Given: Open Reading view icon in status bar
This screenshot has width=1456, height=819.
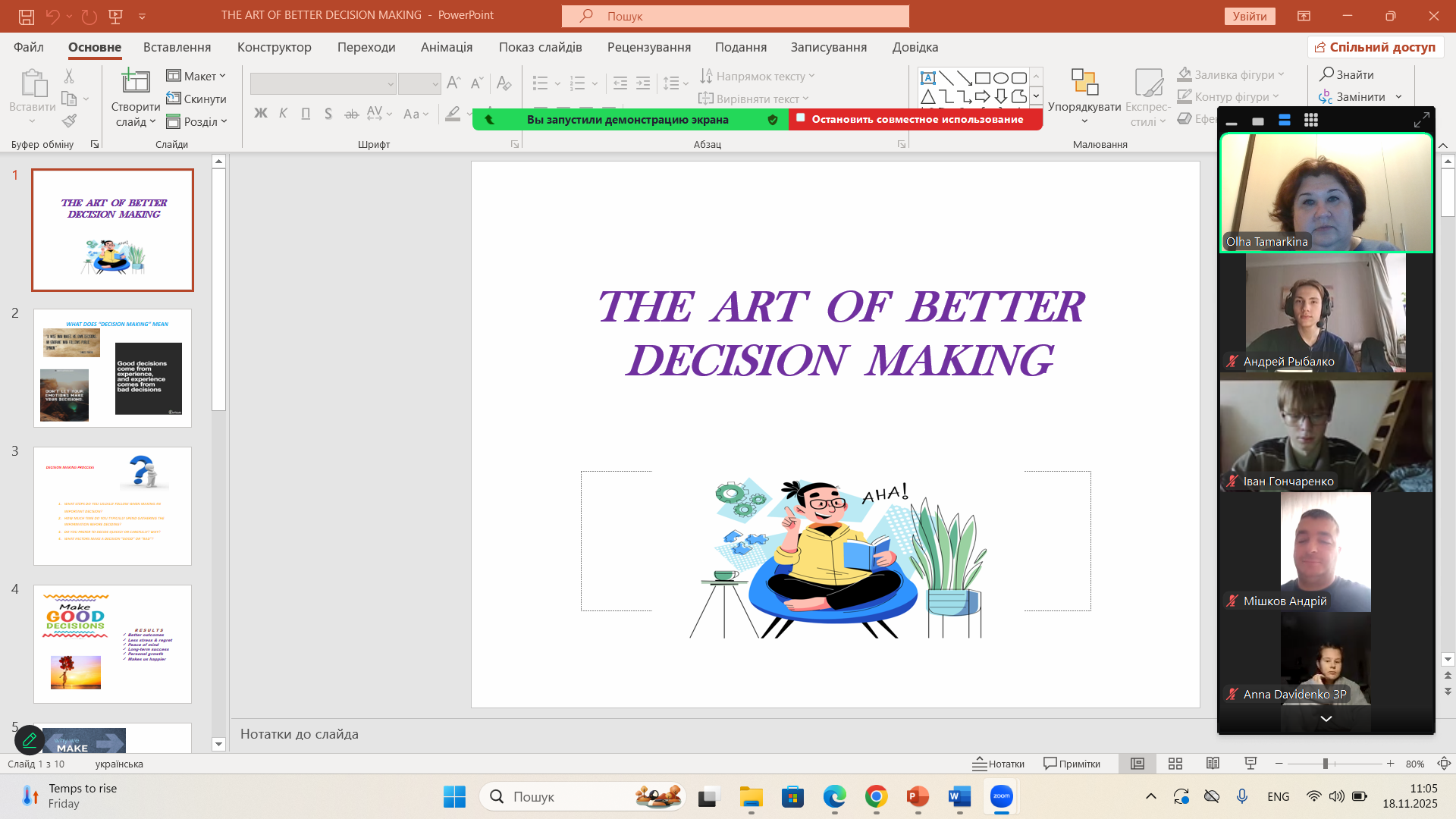Looking at the screenshot, I should pos(1213,764).
